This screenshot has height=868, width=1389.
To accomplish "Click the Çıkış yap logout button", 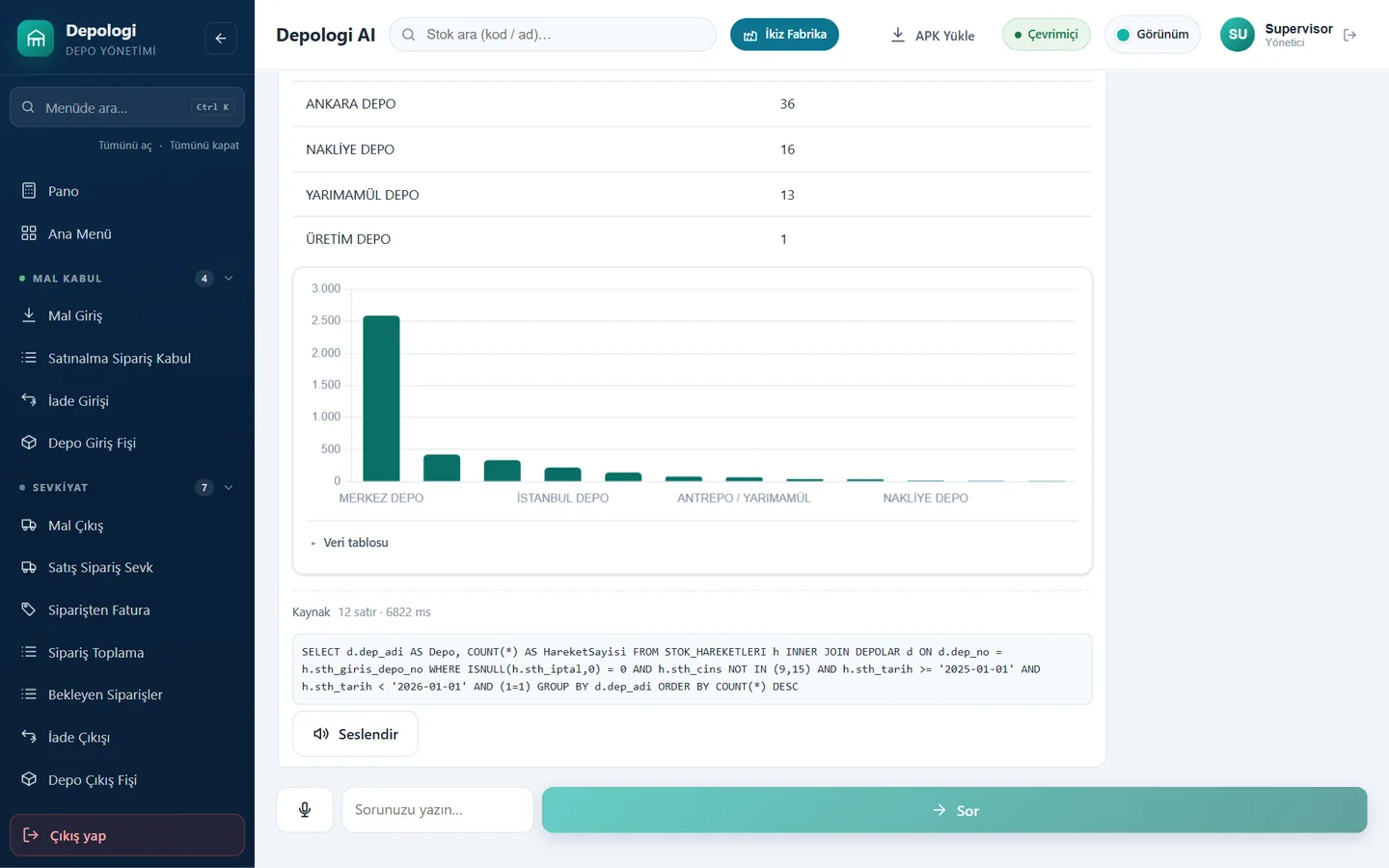I will (x=127, y=835).
